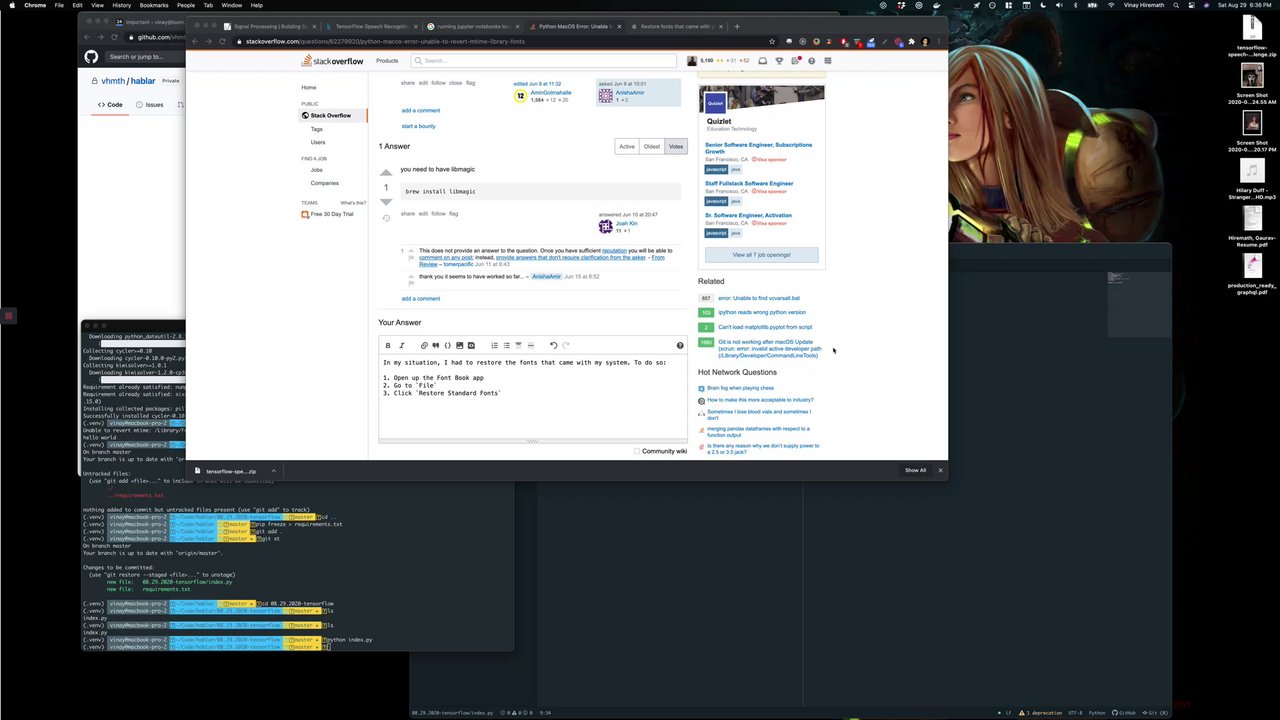Open Jobs in left sidebar
The height and width of the screenshot is (720, 1280).
tap(316, 170)
